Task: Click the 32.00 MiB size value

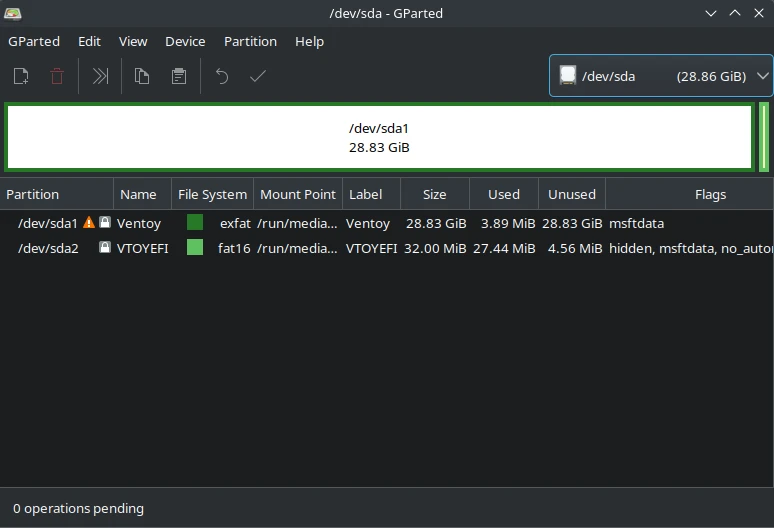Action: (x=435, y=248)
